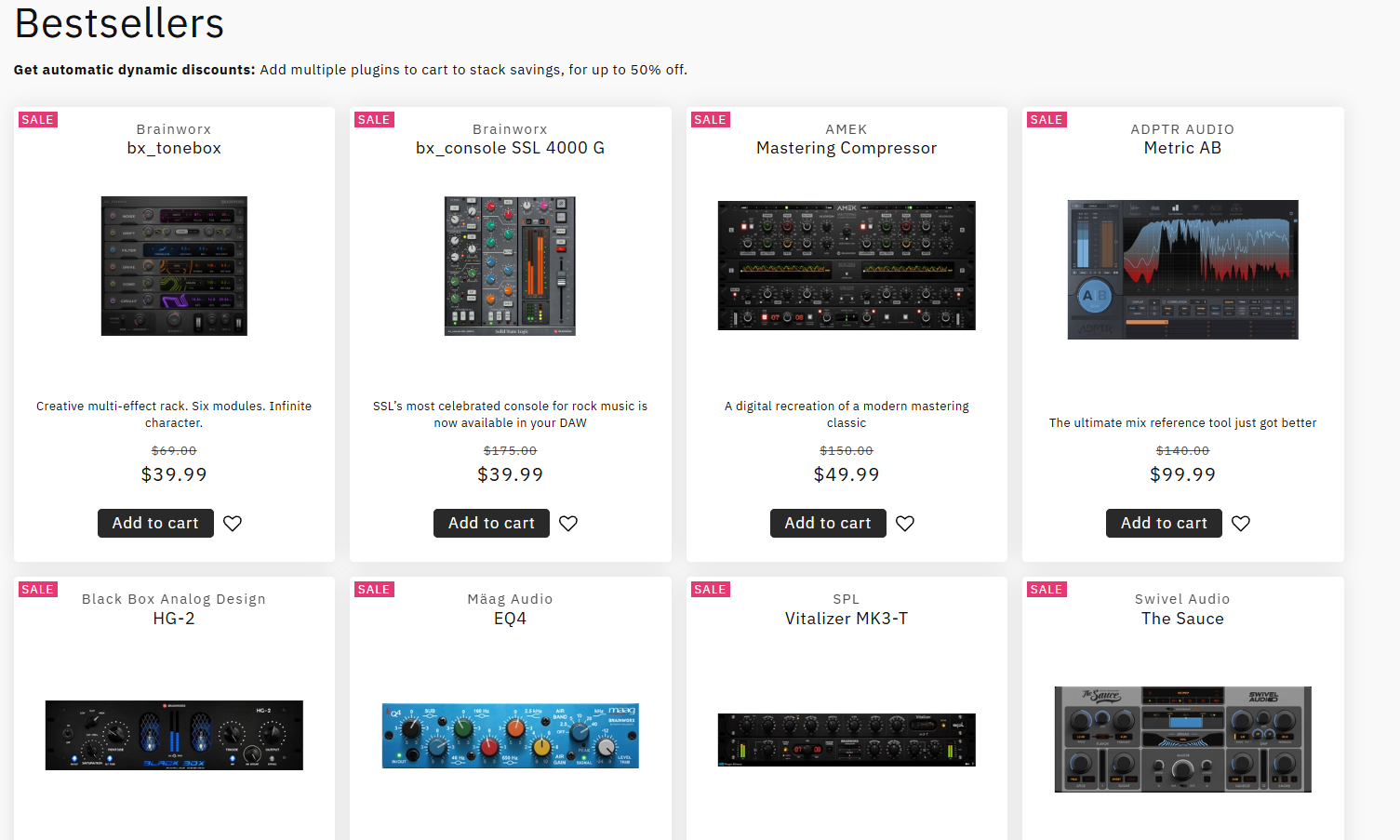Screen dimensions: 1400x840
Task: Click the SALE badge on HG-2
Action: 37,589
